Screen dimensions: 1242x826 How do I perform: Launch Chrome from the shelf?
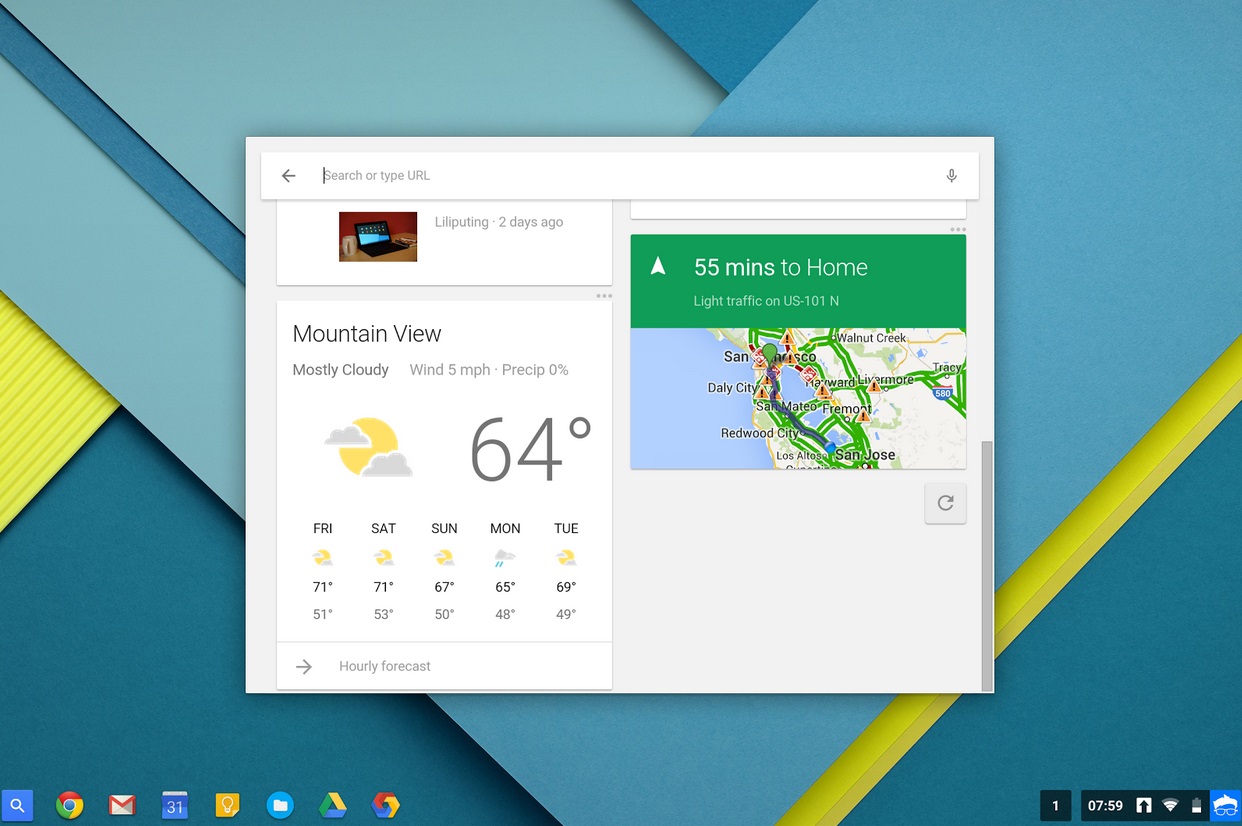[x=70, y=805]
